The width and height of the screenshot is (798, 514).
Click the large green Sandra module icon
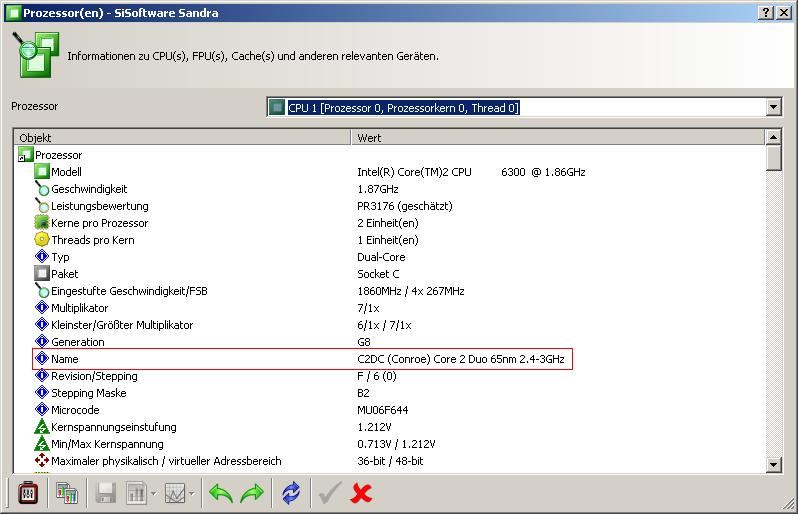tap(36, 55)
